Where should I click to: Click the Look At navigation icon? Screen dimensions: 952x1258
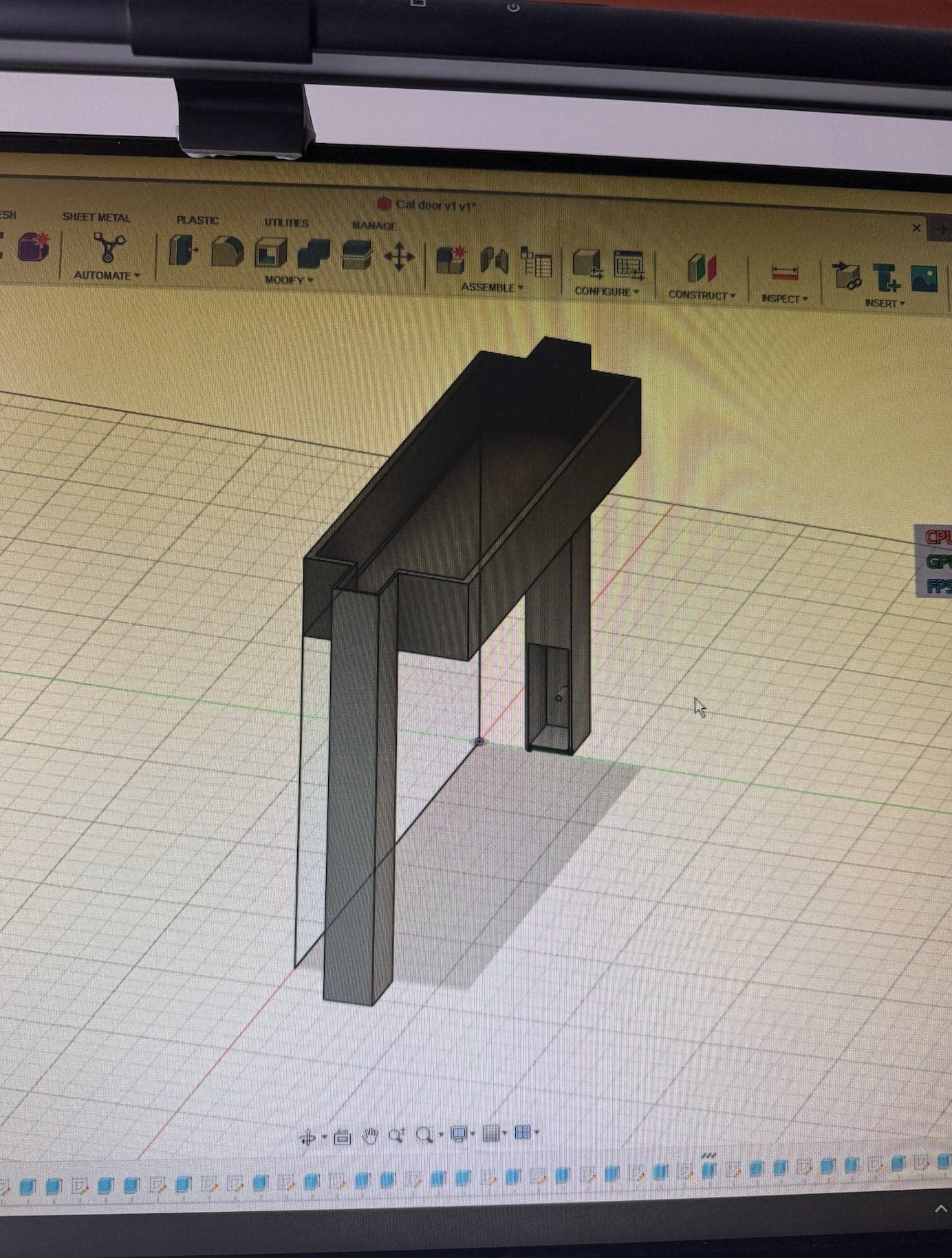point(342,1138)
